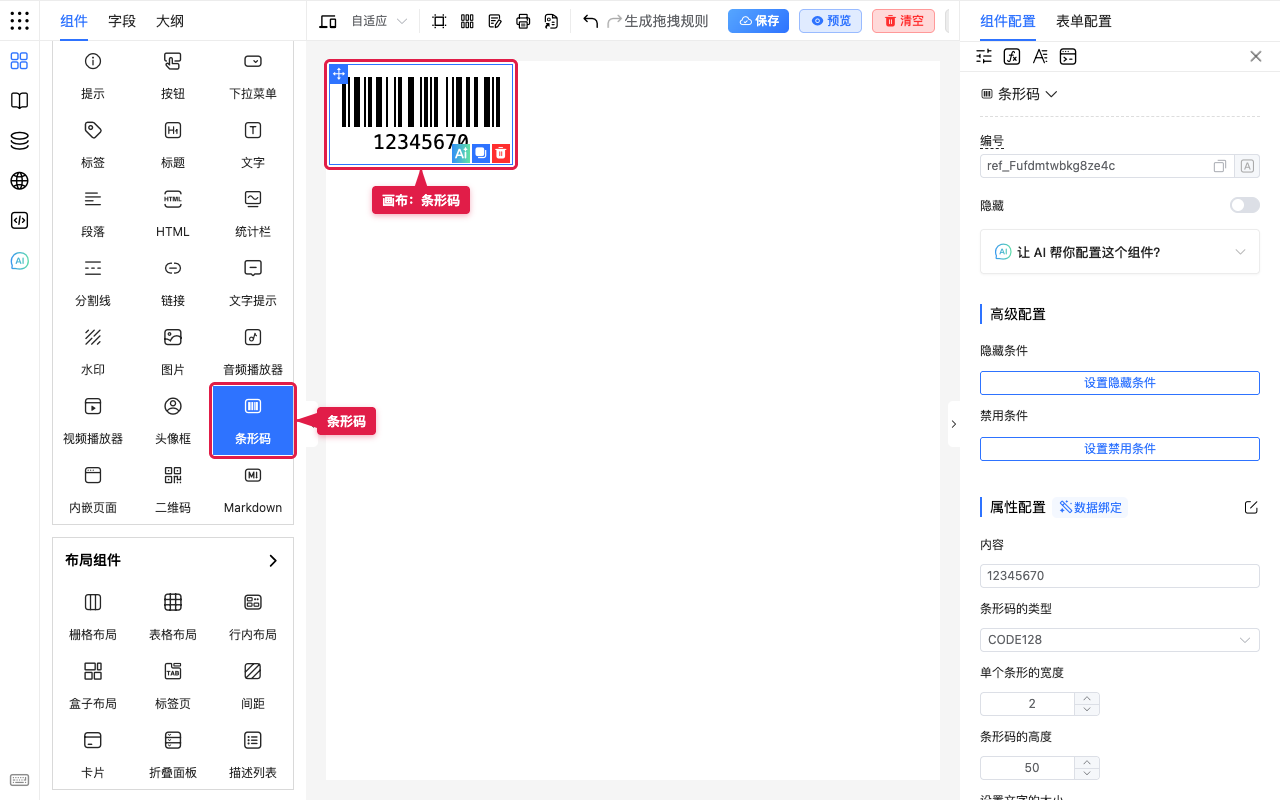Select the Markdown component
1280x800 pixels.
[253, 489]
